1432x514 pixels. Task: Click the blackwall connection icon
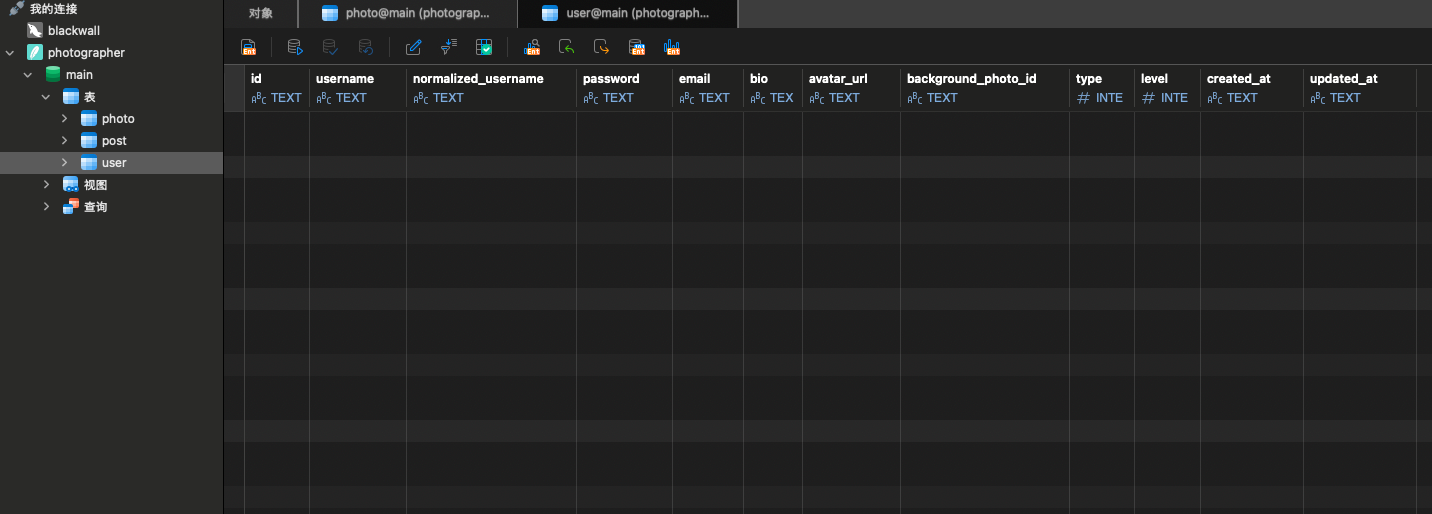35,31
